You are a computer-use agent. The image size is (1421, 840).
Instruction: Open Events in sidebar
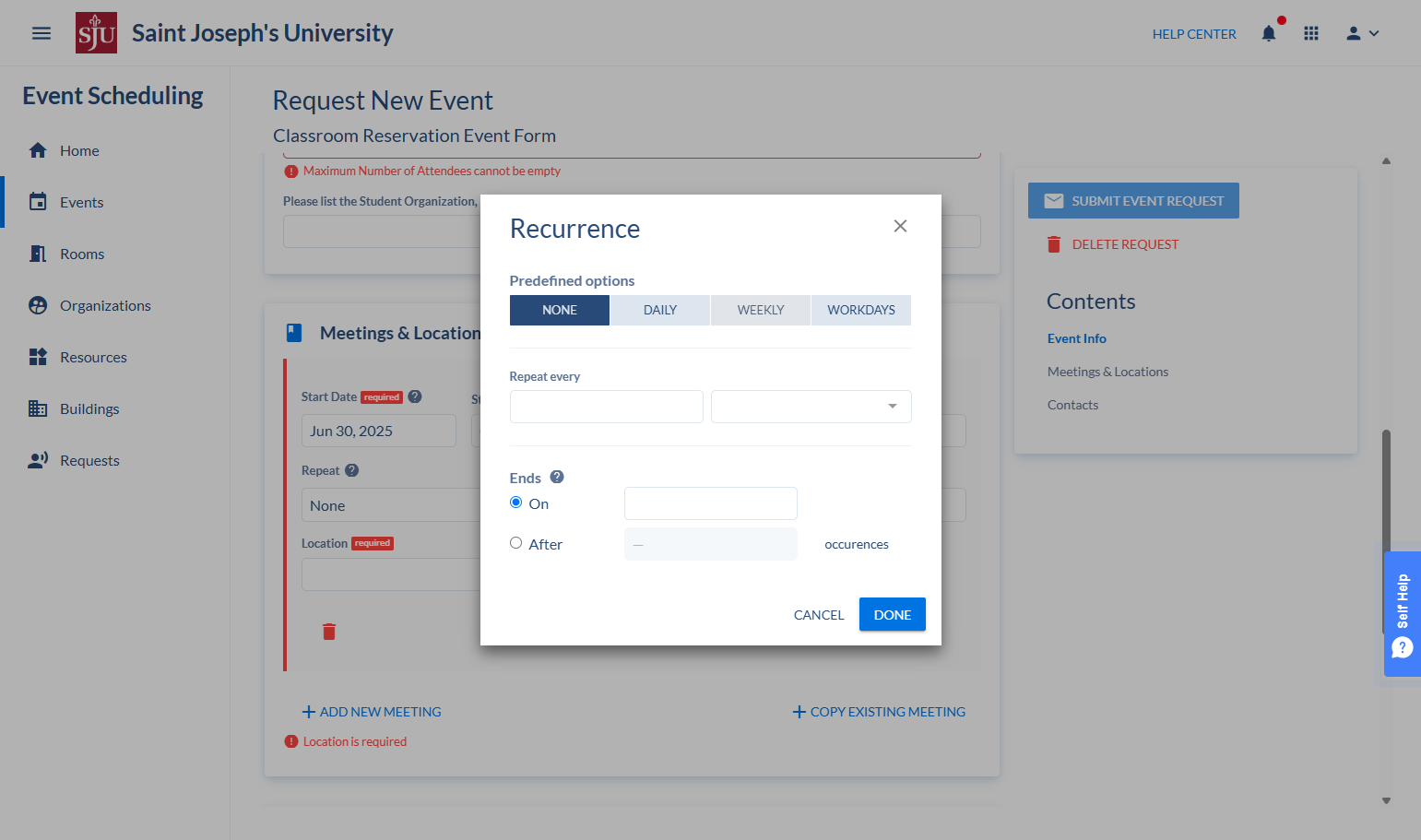pos(81,202)
